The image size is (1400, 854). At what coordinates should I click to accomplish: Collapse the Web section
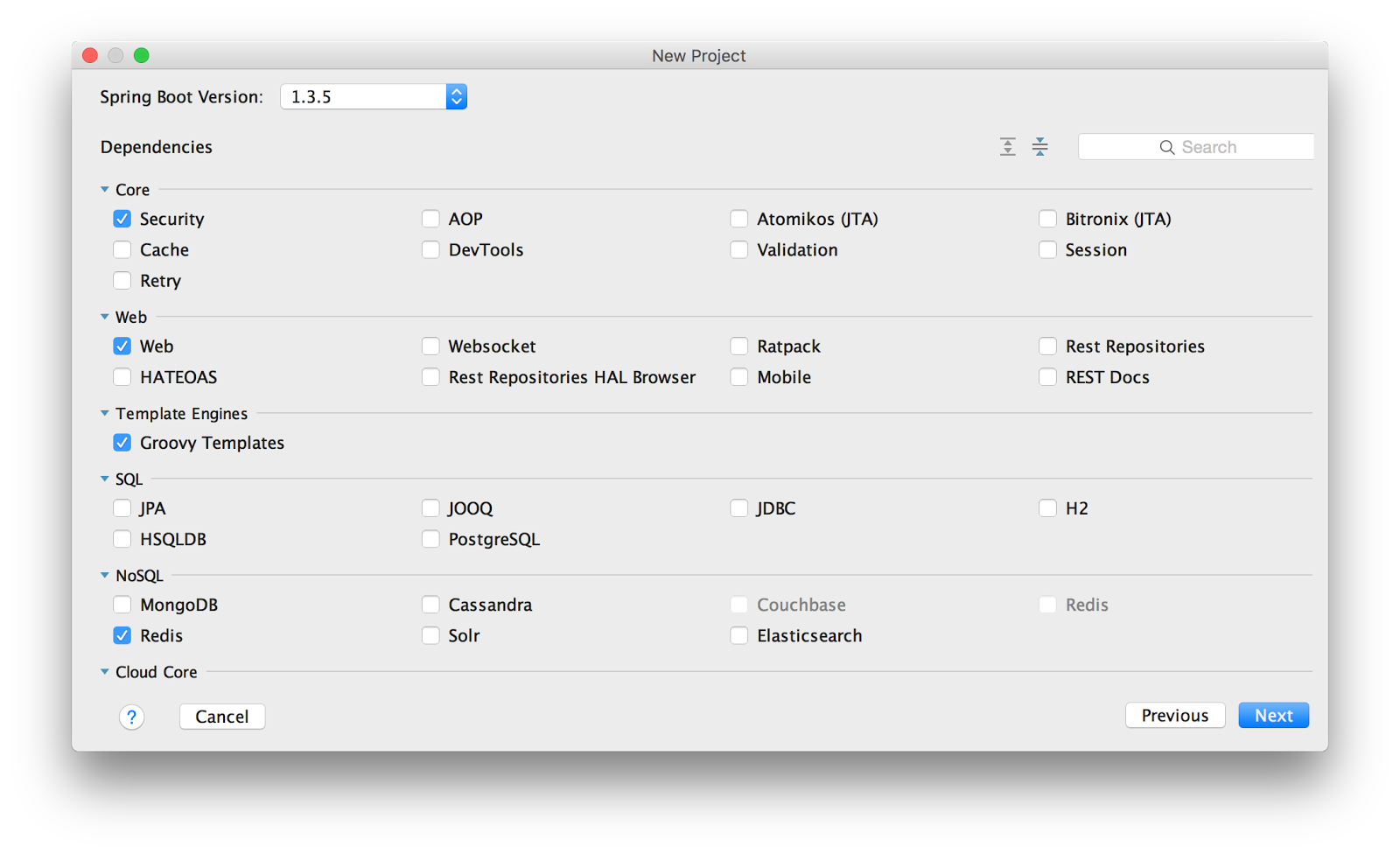105,317
